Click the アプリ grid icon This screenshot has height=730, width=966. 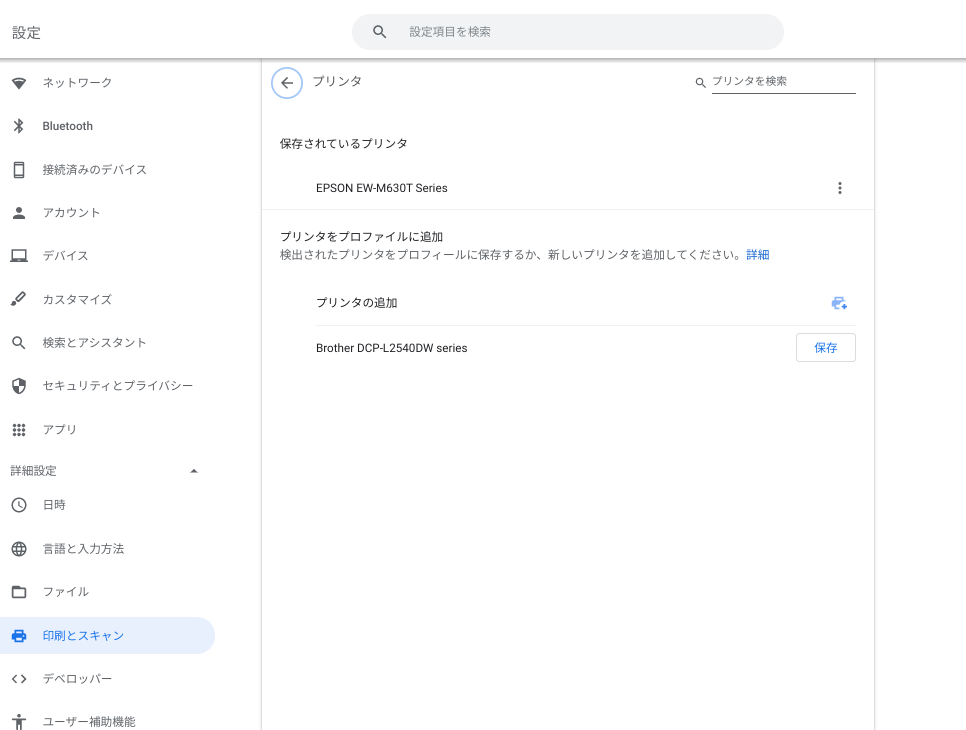(19, 429)
